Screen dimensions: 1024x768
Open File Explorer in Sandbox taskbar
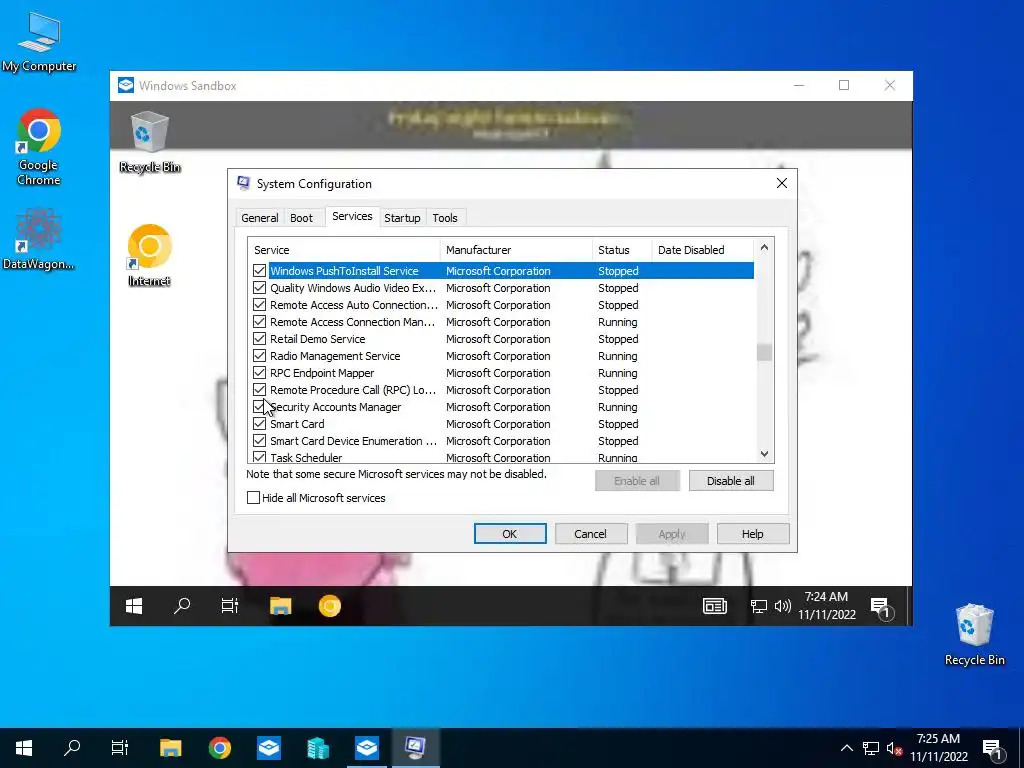click(280, 606)
